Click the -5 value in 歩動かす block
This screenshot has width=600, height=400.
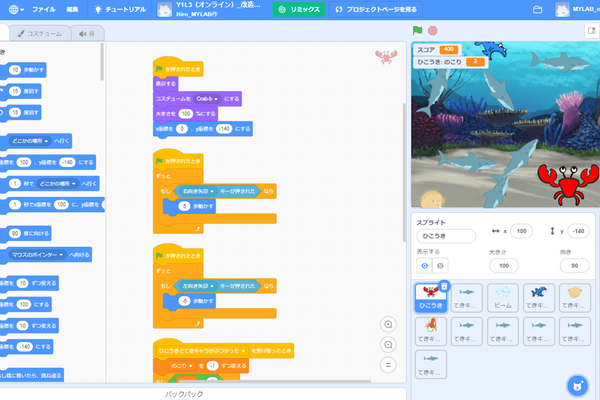point(184,301)
